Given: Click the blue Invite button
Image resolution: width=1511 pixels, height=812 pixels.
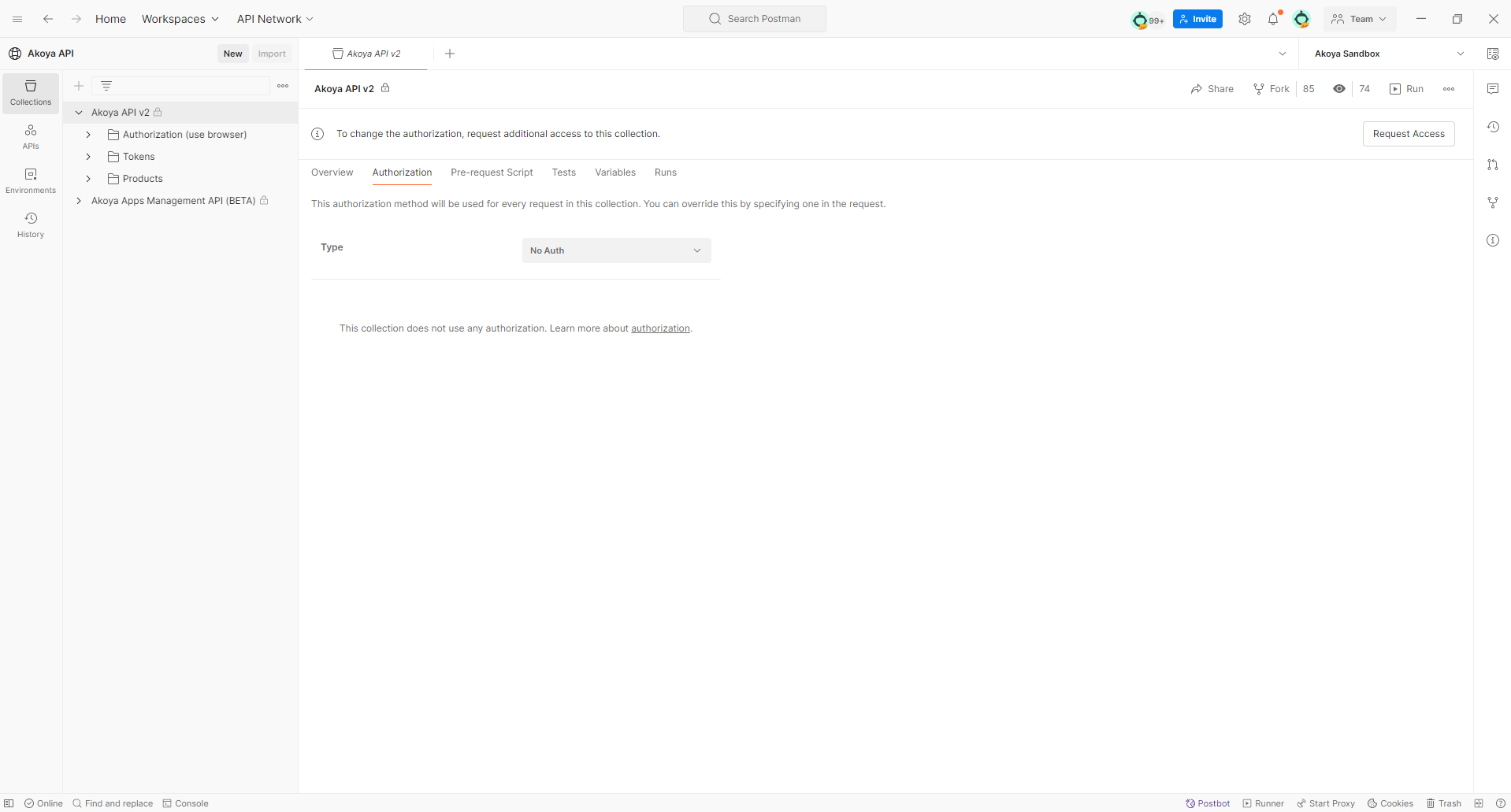Looking at the screenshot, I should [1197, 19].
